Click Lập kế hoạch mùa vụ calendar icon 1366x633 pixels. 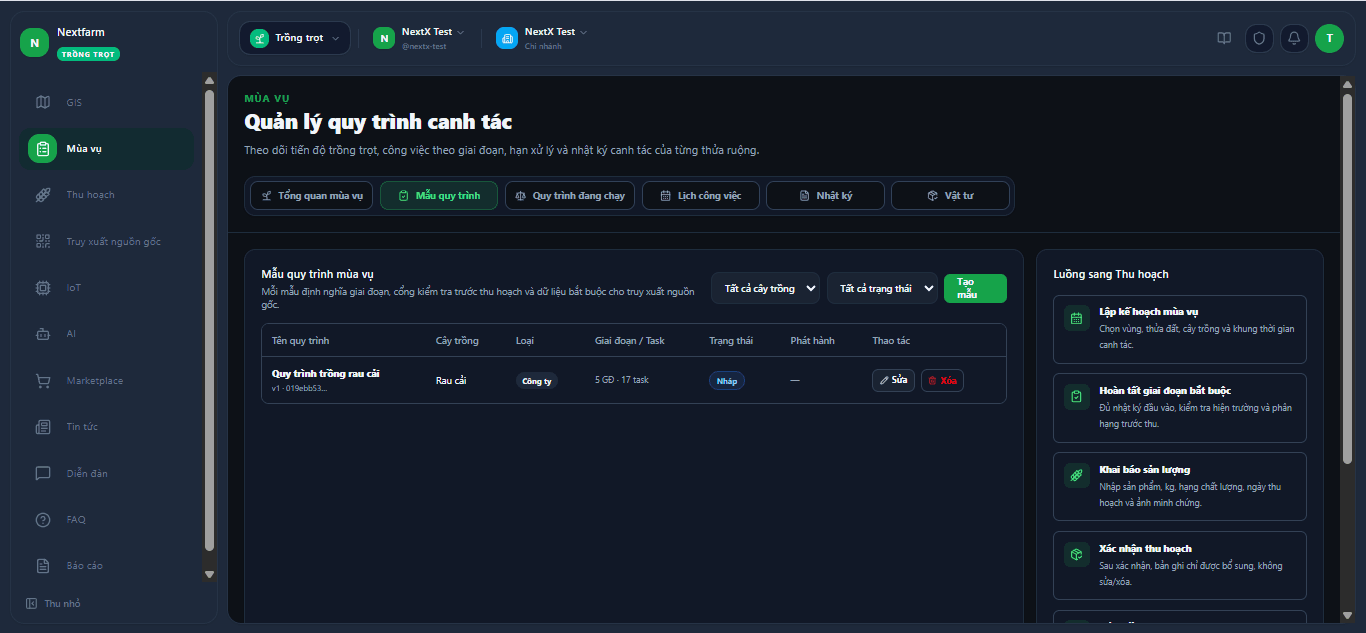pos(1077,319)
